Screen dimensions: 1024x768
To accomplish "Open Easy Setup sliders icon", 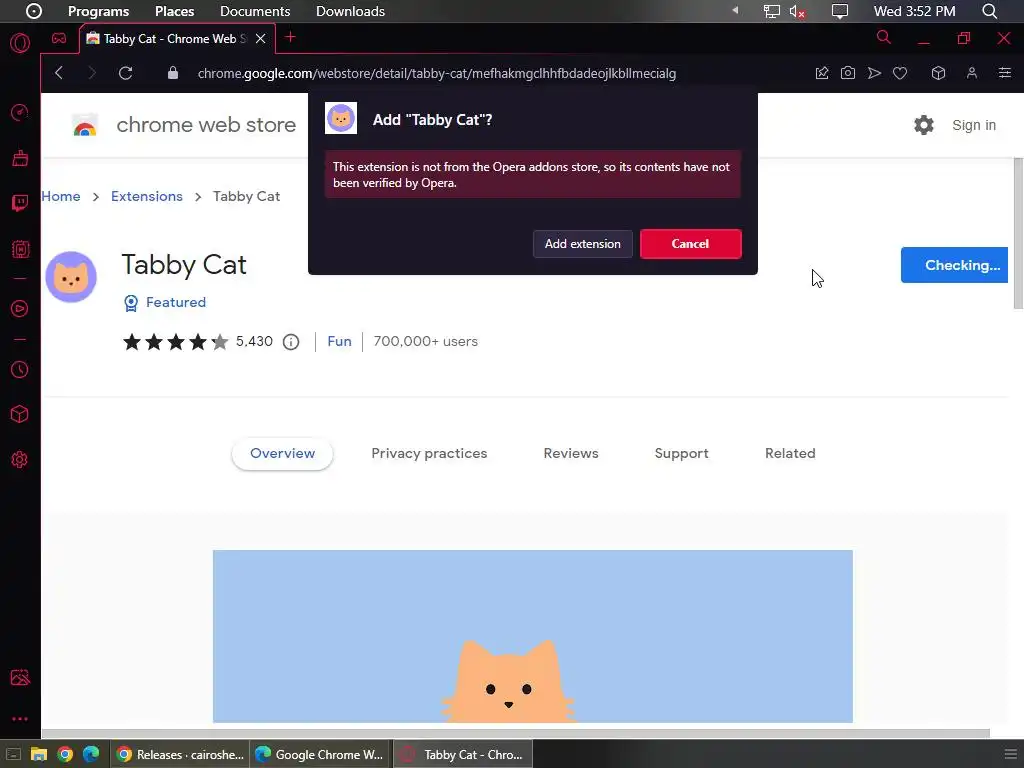I will [1004, 73].
